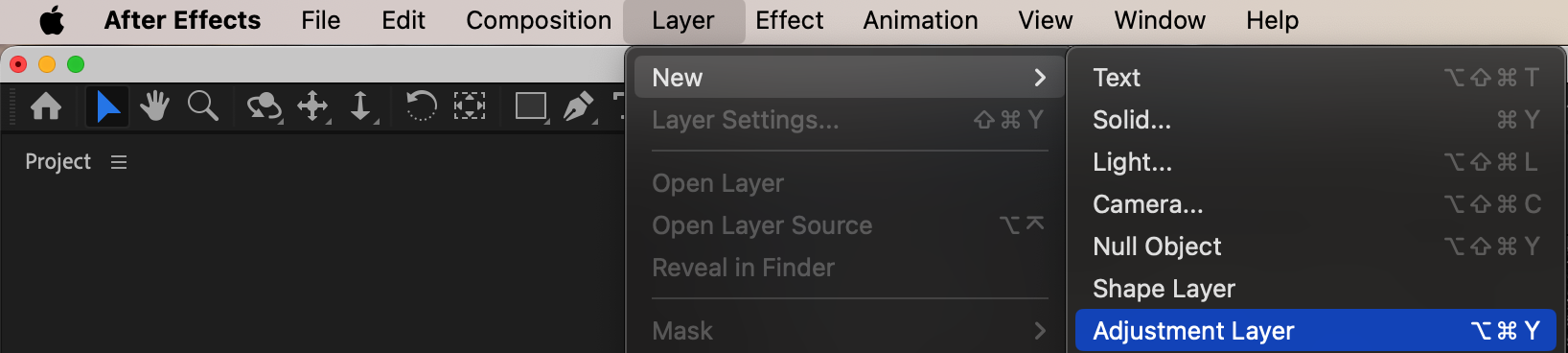Select the Hand tool
1568x353 pixels.
pyautogui.click(x=154, y=106)
